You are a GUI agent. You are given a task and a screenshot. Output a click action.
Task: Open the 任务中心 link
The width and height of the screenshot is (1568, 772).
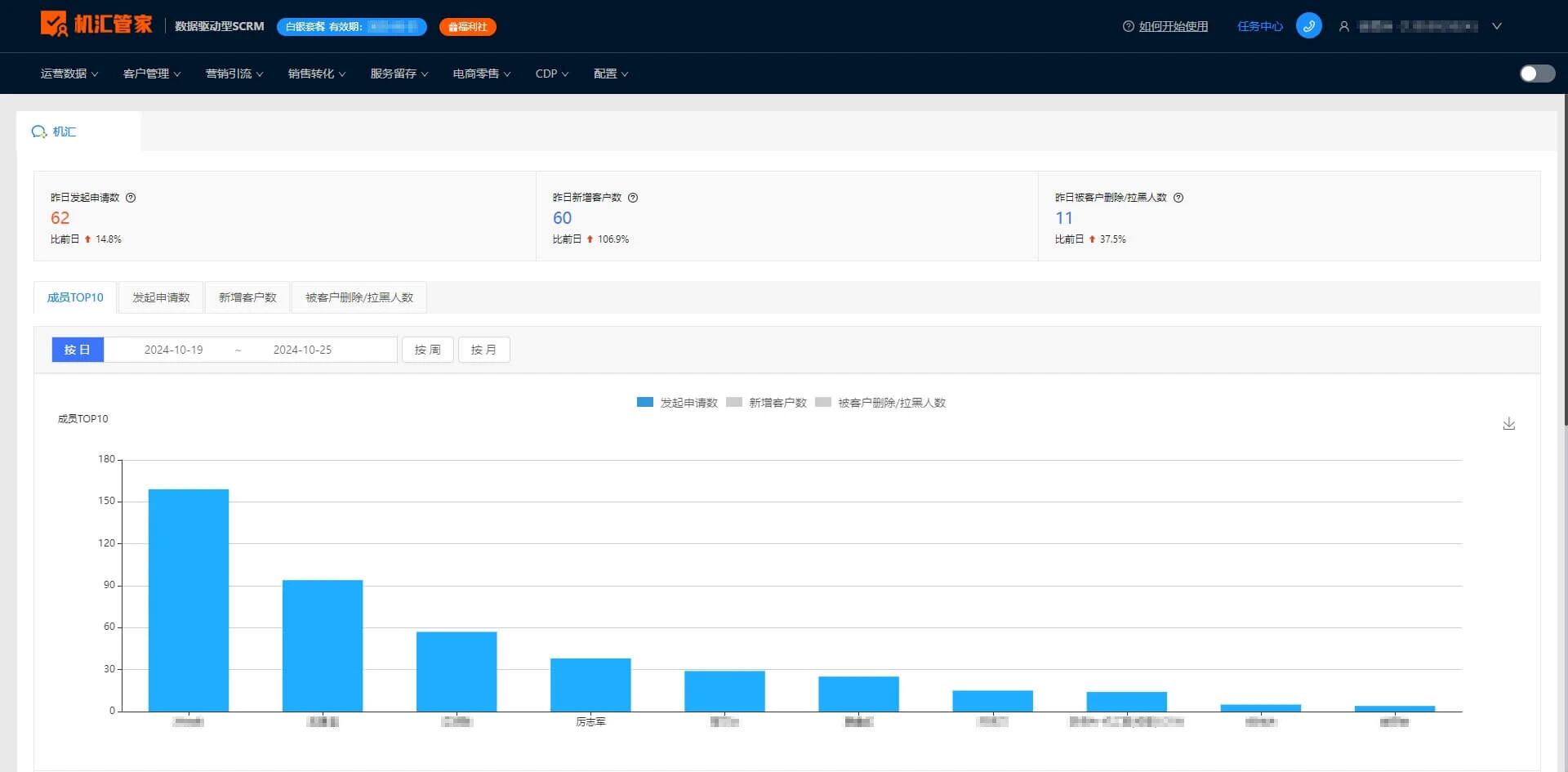1259,26
